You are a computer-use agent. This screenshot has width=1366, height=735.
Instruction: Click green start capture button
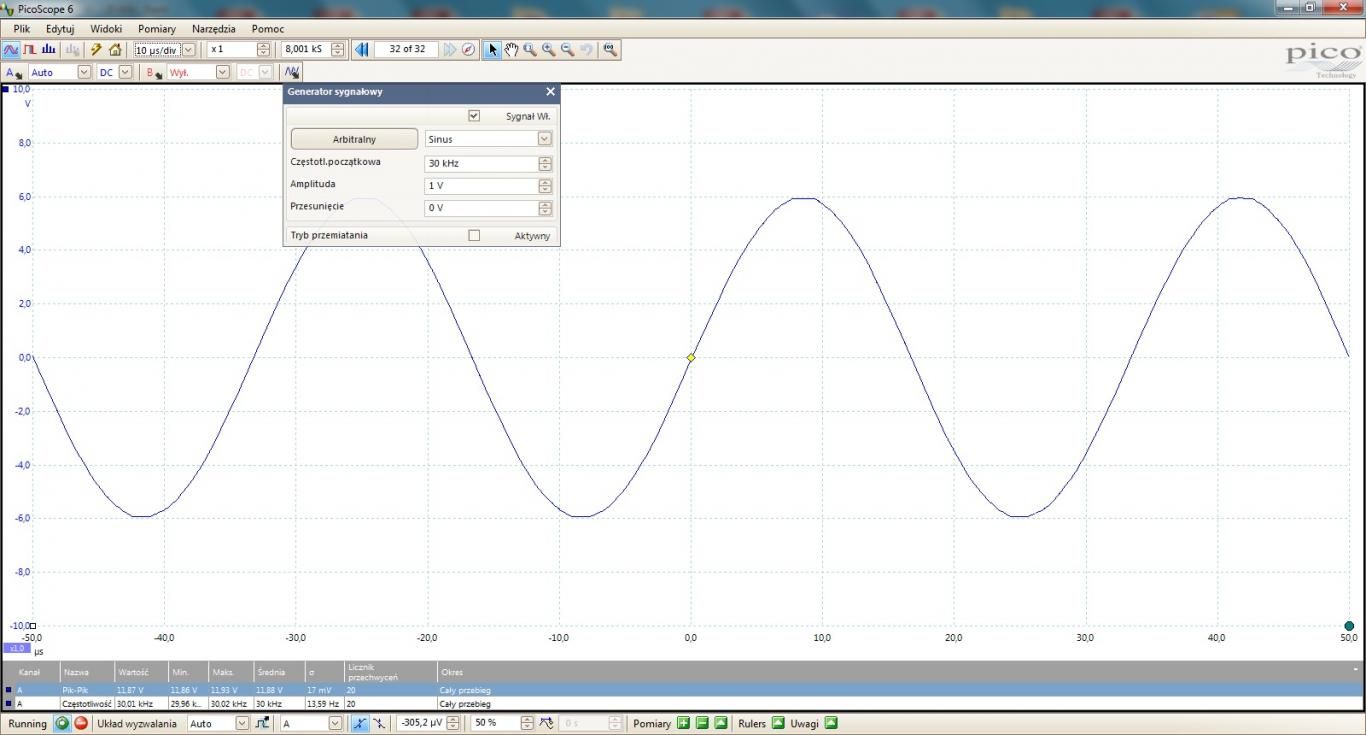[62, 723]
